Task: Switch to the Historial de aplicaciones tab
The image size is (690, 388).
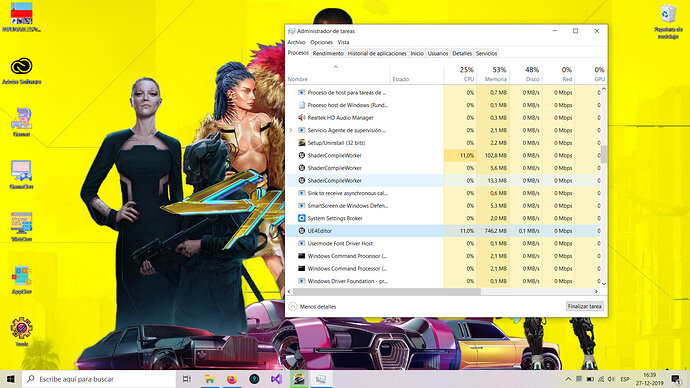Action: click(x=377, y=53)
